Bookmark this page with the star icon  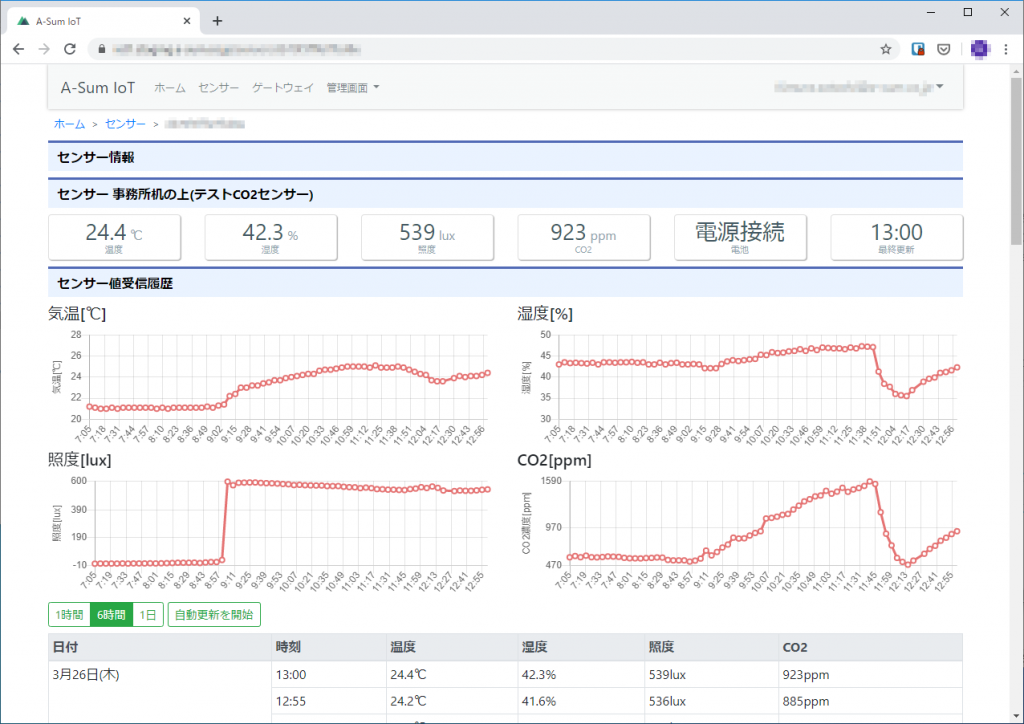click(885, 48)
